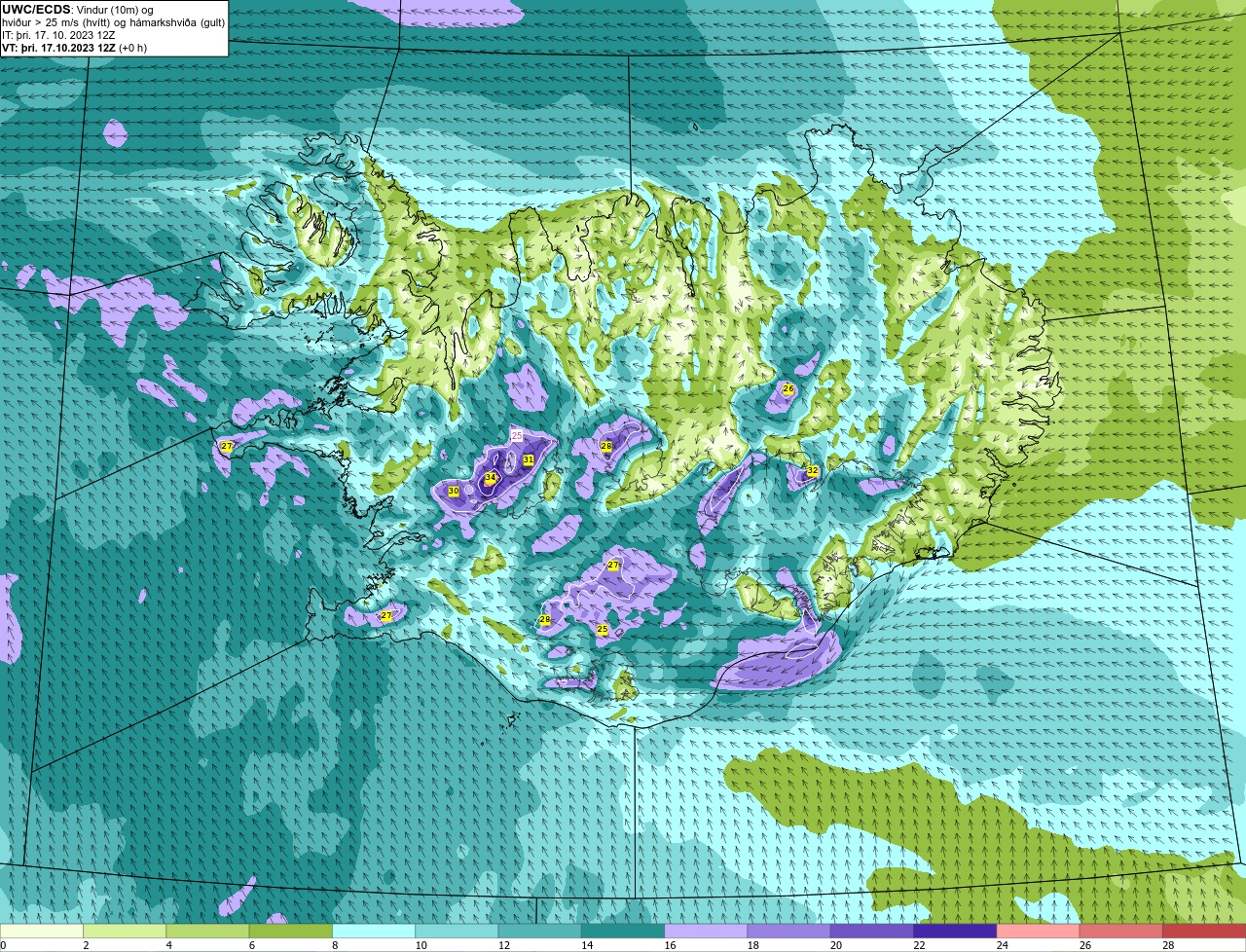Click the 14–16 m/s dark teal legend swatch
This screenshot has height=952, width=1246.
623,932
